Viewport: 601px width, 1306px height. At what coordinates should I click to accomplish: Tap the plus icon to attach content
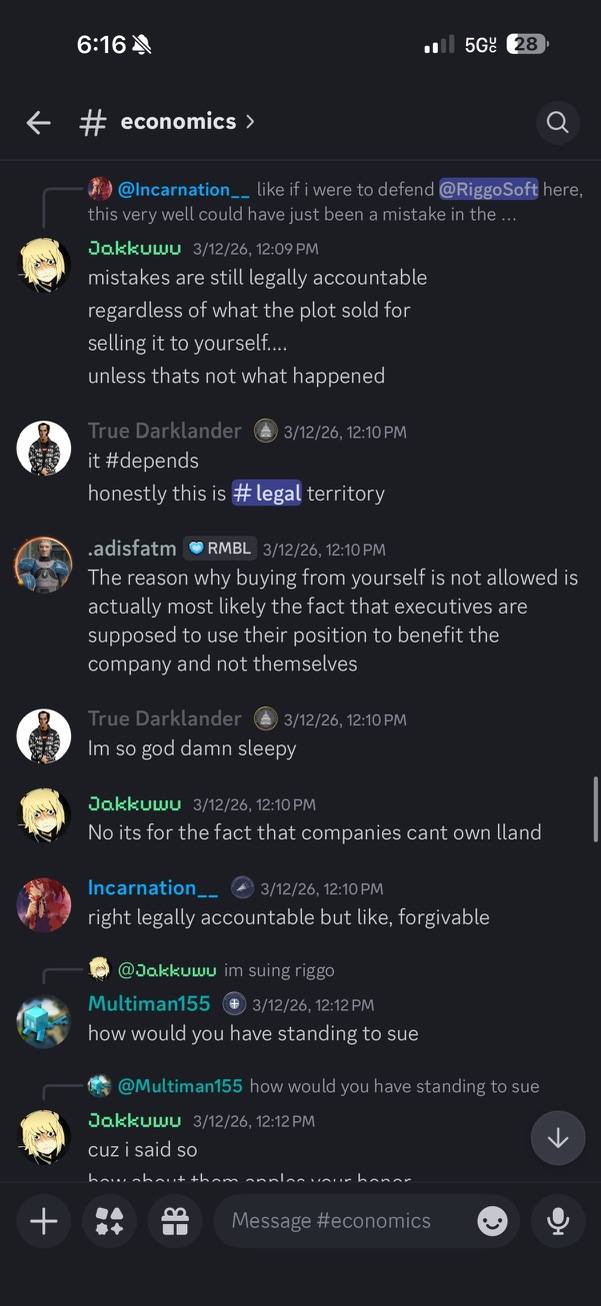point(43,1221)
